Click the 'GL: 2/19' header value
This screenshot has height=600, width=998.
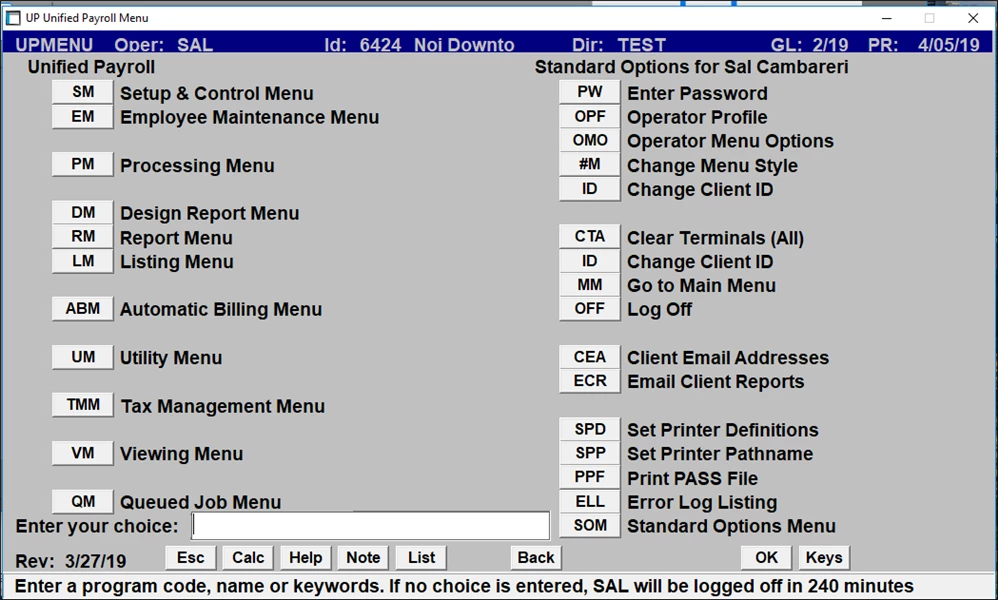tap(810, 45)
